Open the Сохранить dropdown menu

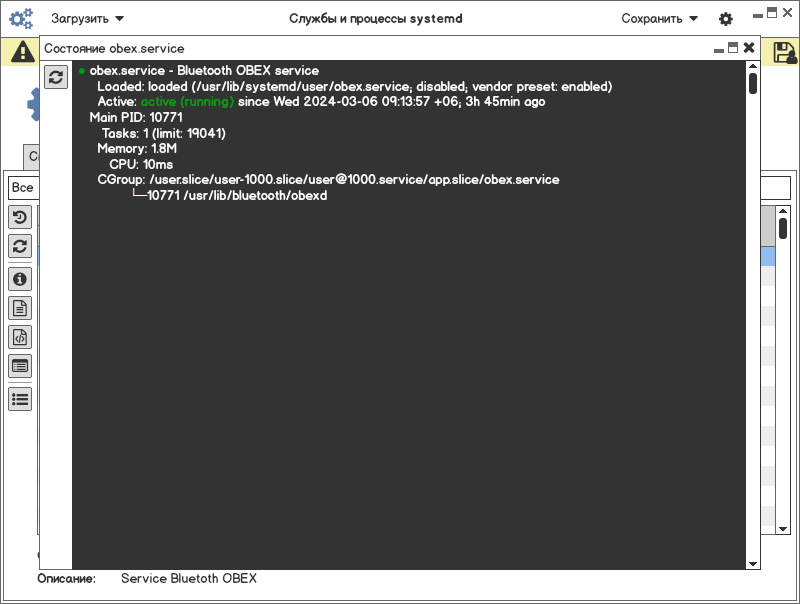click(x=659, y=19)
